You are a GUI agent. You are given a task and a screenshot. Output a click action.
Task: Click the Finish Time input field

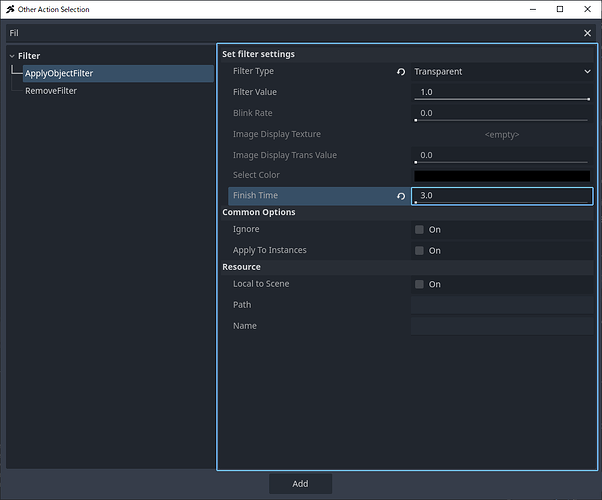[502, 196]
